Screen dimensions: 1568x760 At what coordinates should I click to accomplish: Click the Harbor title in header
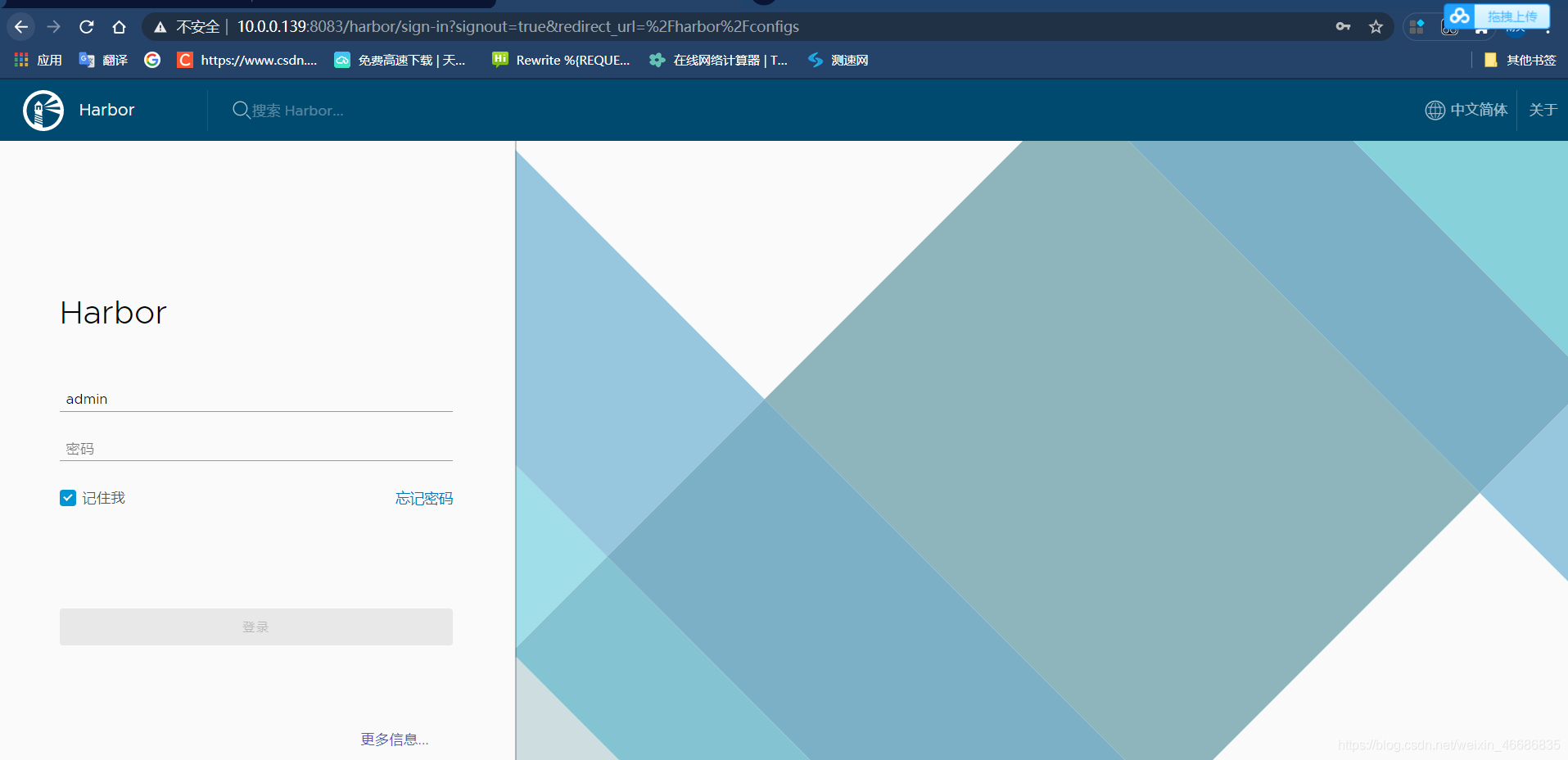pyautogui.click(x=106, y=110)
